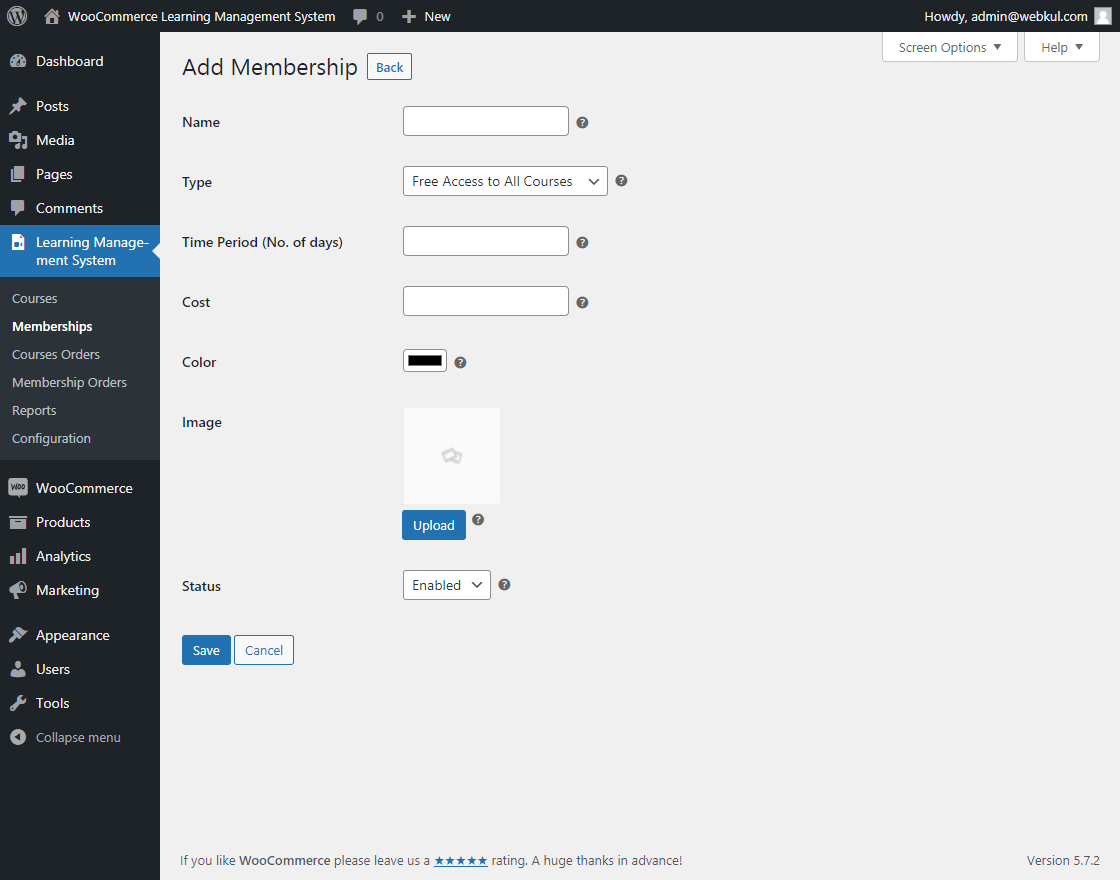Open Courses submenu item

point(34,299)
